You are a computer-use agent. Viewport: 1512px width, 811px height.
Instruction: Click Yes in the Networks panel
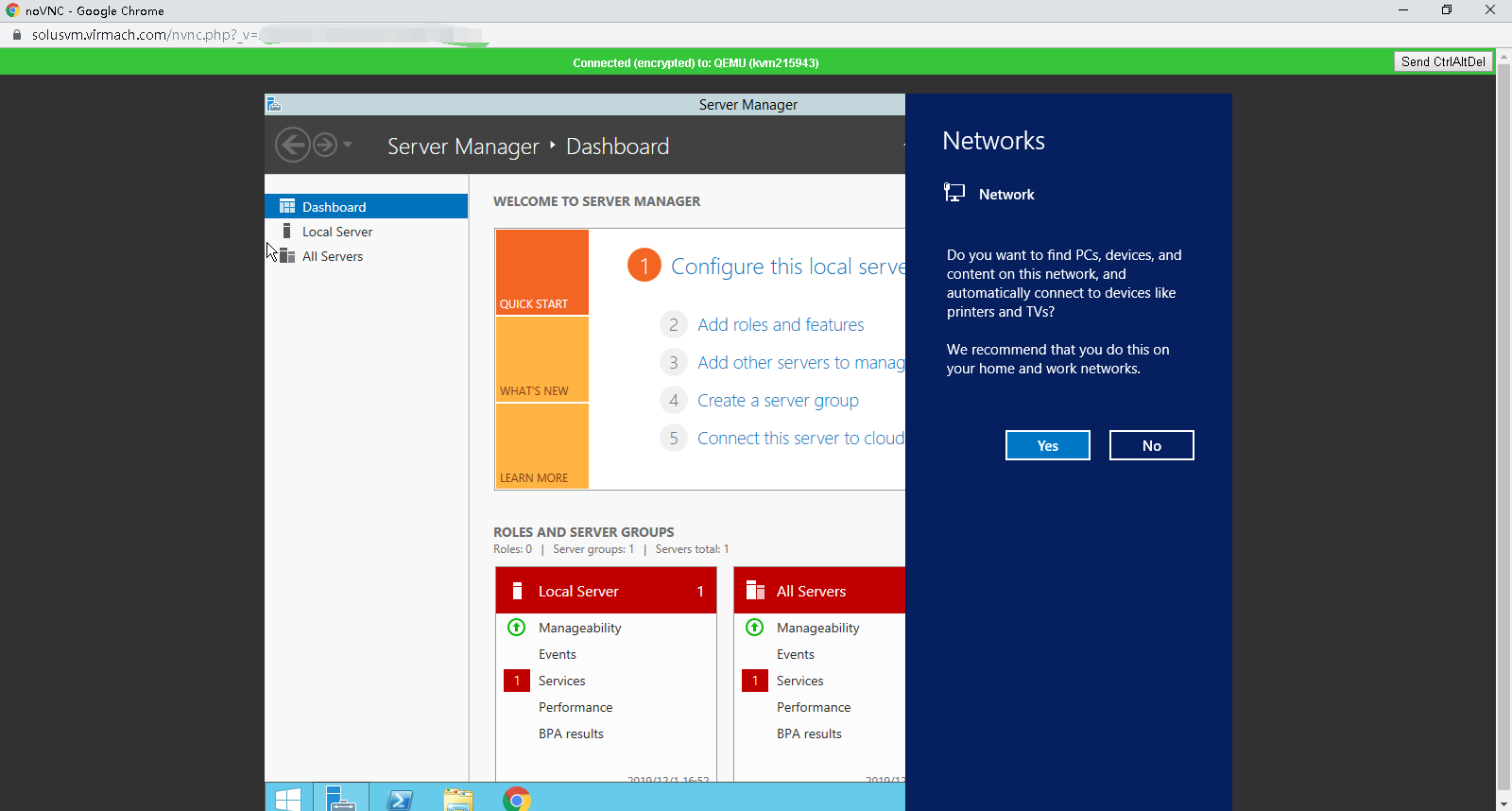(1048, 445)
